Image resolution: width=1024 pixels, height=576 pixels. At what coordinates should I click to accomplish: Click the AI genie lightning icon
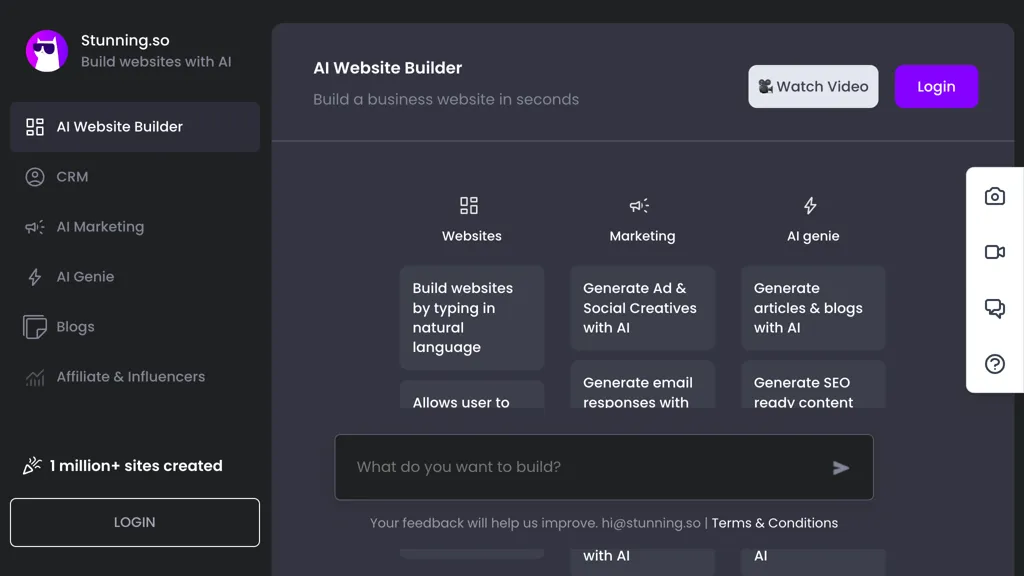(810, 206)
